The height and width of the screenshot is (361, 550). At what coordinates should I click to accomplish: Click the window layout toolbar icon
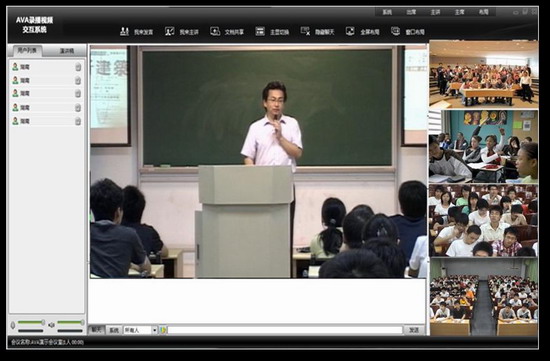pyautogui.click(x=396, y=32)
